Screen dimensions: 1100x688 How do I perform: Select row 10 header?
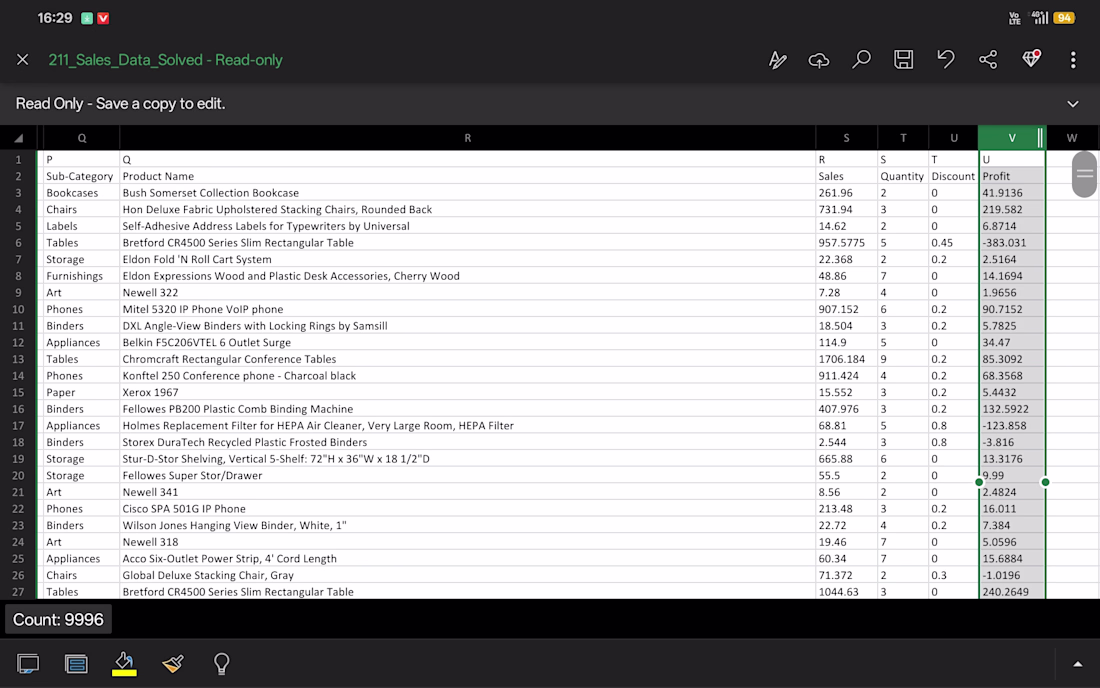coord(18,309)
